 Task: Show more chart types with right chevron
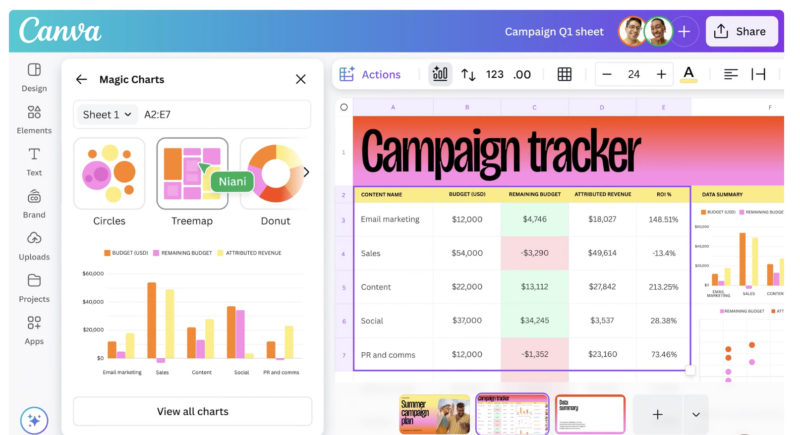point(306,172)
